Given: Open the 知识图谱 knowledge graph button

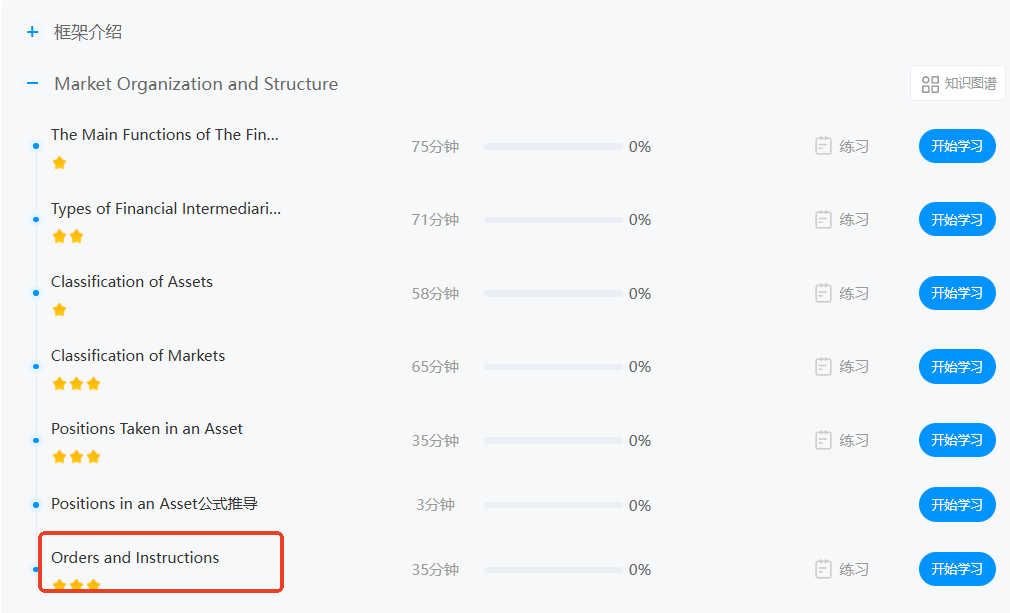Looking at the screenshot, I should point(958,83).
